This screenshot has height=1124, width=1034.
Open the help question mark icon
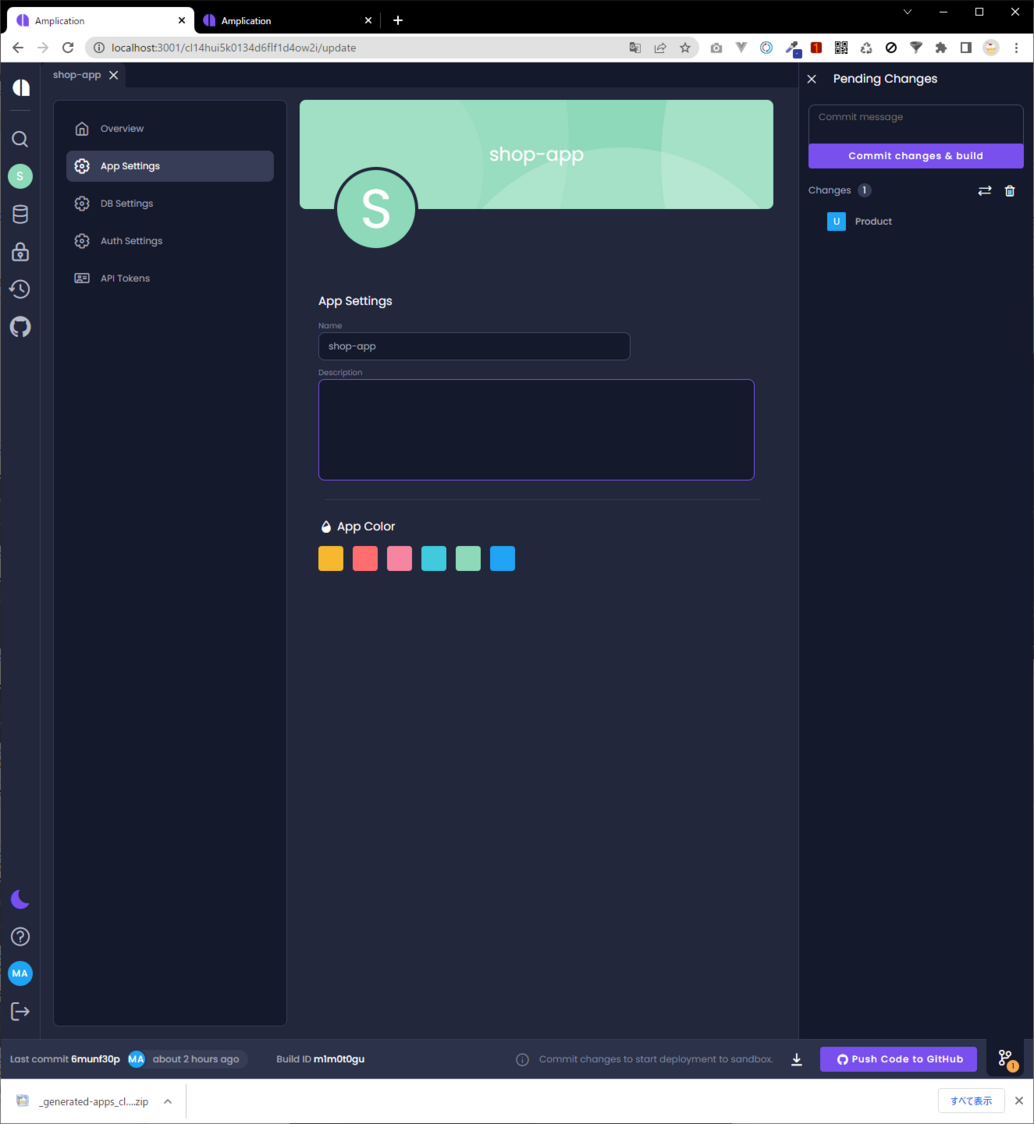(20, 936)
